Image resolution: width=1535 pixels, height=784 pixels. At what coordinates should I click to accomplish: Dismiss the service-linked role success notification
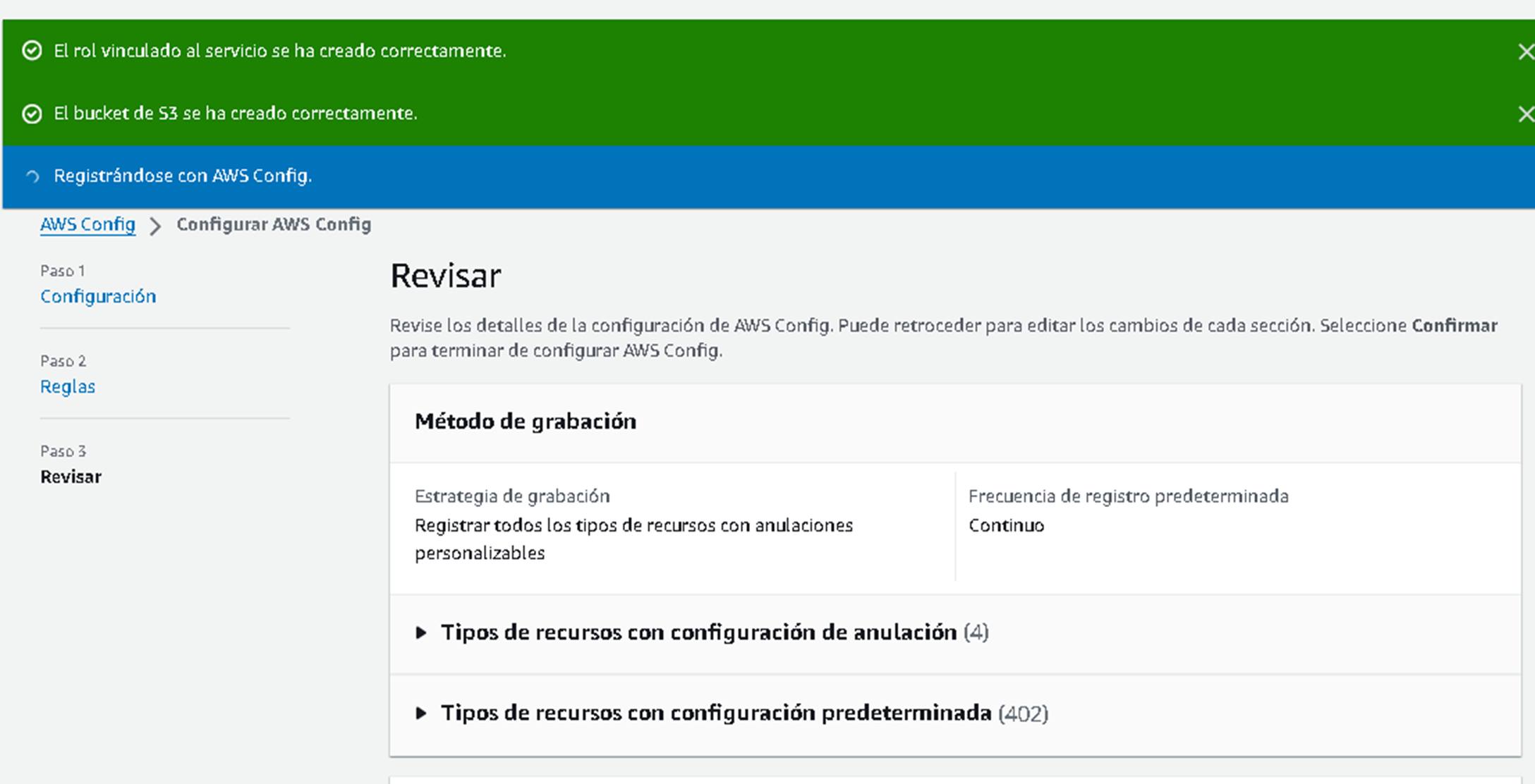pyautogui.click(x=1525, y=51)
